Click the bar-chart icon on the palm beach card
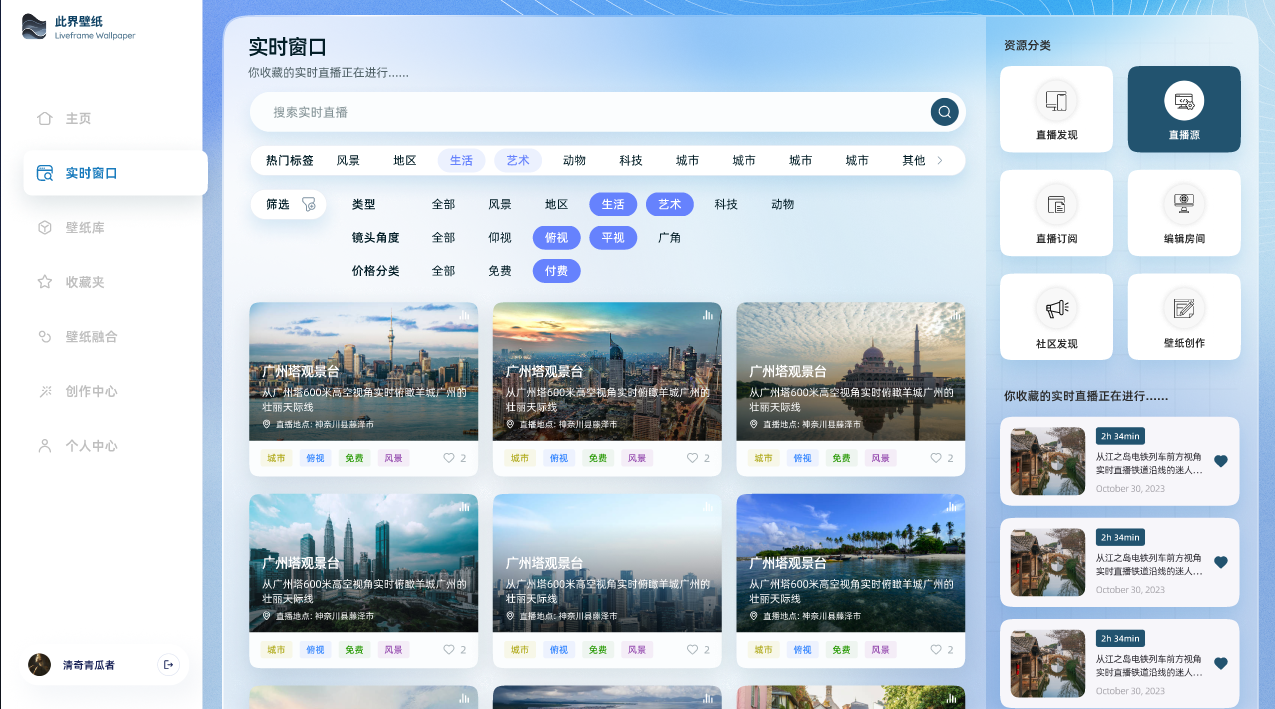This screenshot has height=709, width=1275. (951, 507)
